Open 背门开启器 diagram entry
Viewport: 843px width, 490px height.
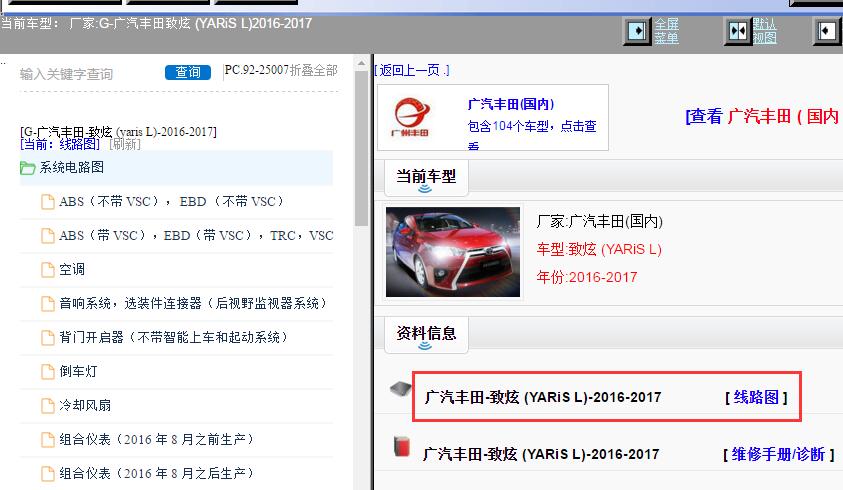pyautogui.click(x=174, y=337)
